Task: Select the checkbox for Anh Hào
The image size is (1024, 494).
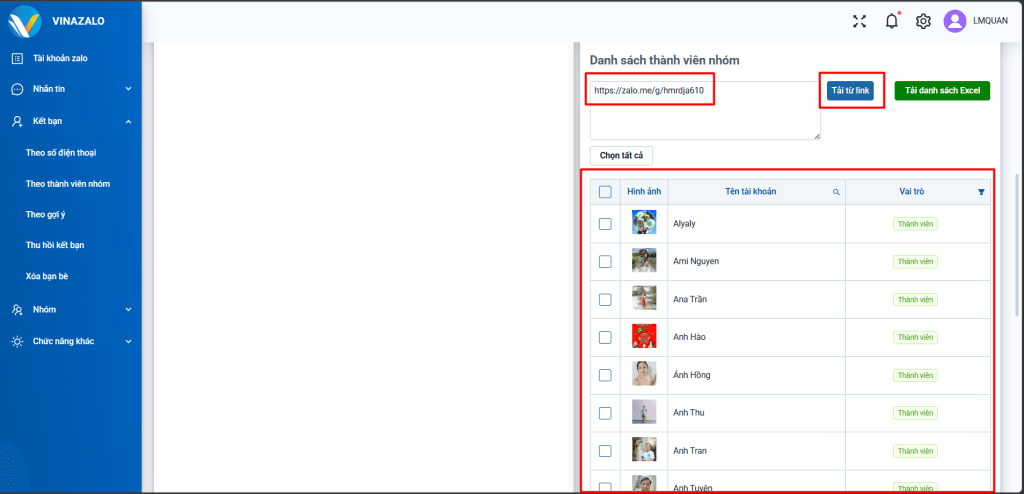Action: point(605,337)
